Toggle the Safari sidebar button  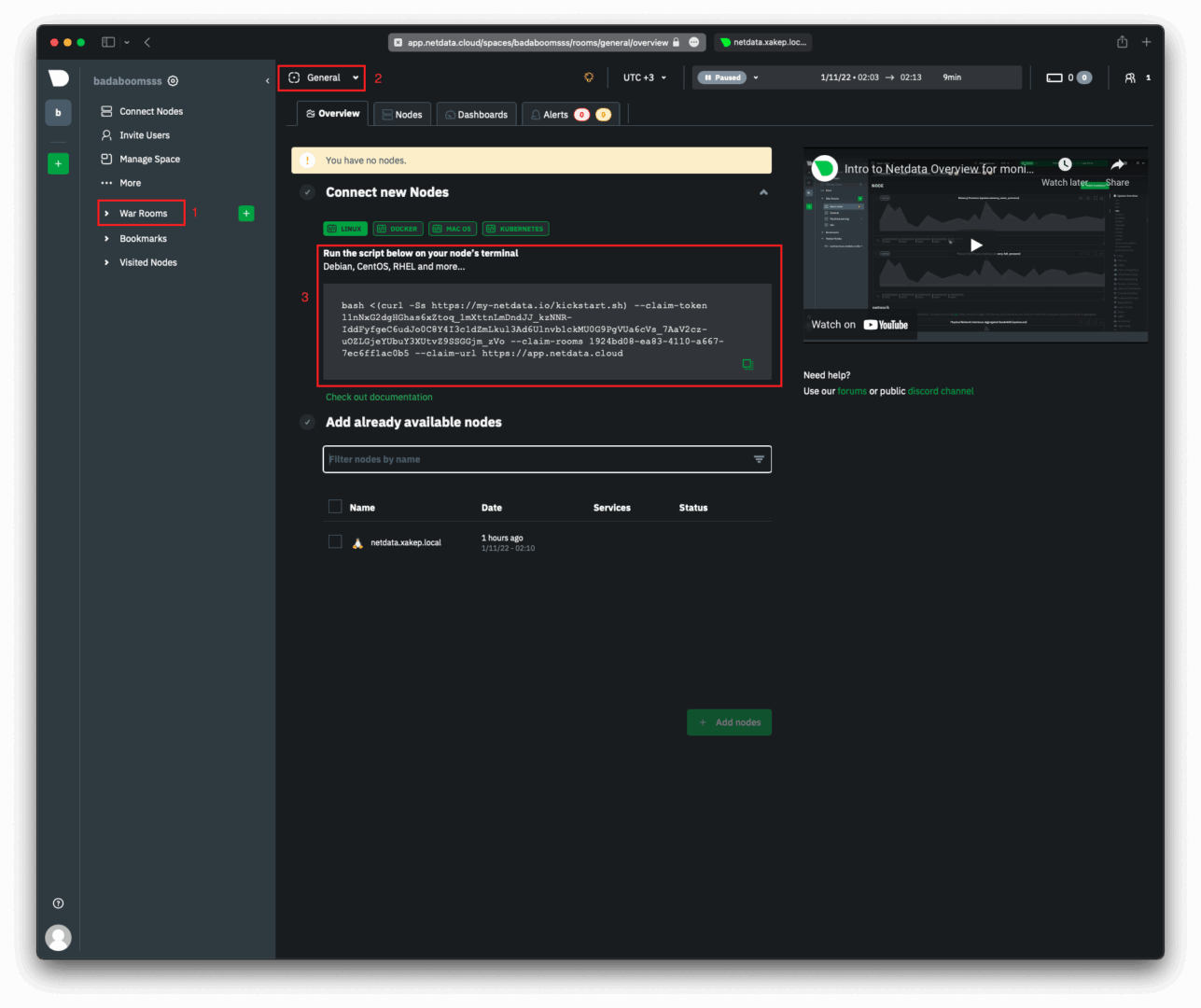pos(108,42)
